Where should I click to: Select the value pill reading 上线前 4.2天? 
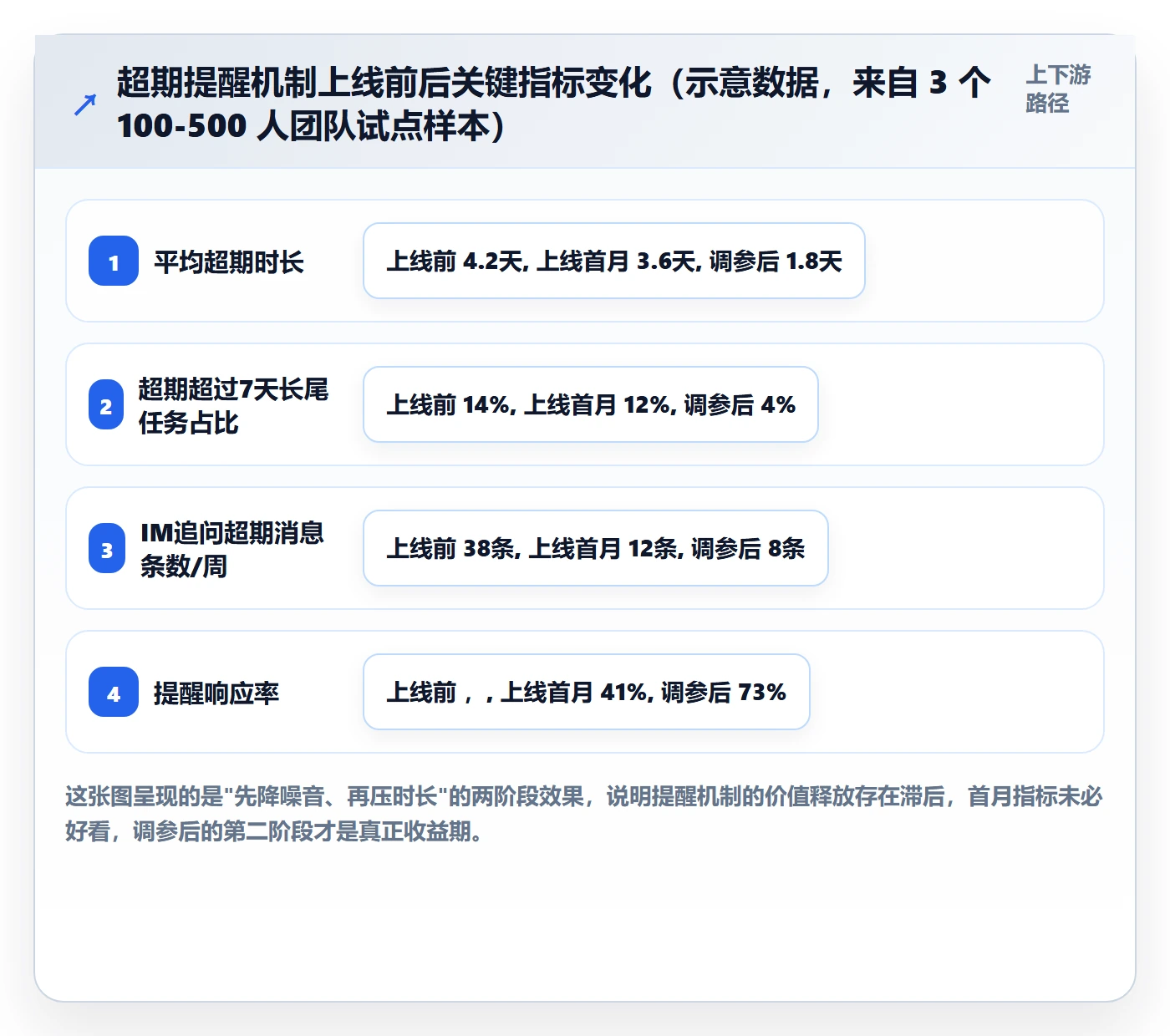(614, 261)
